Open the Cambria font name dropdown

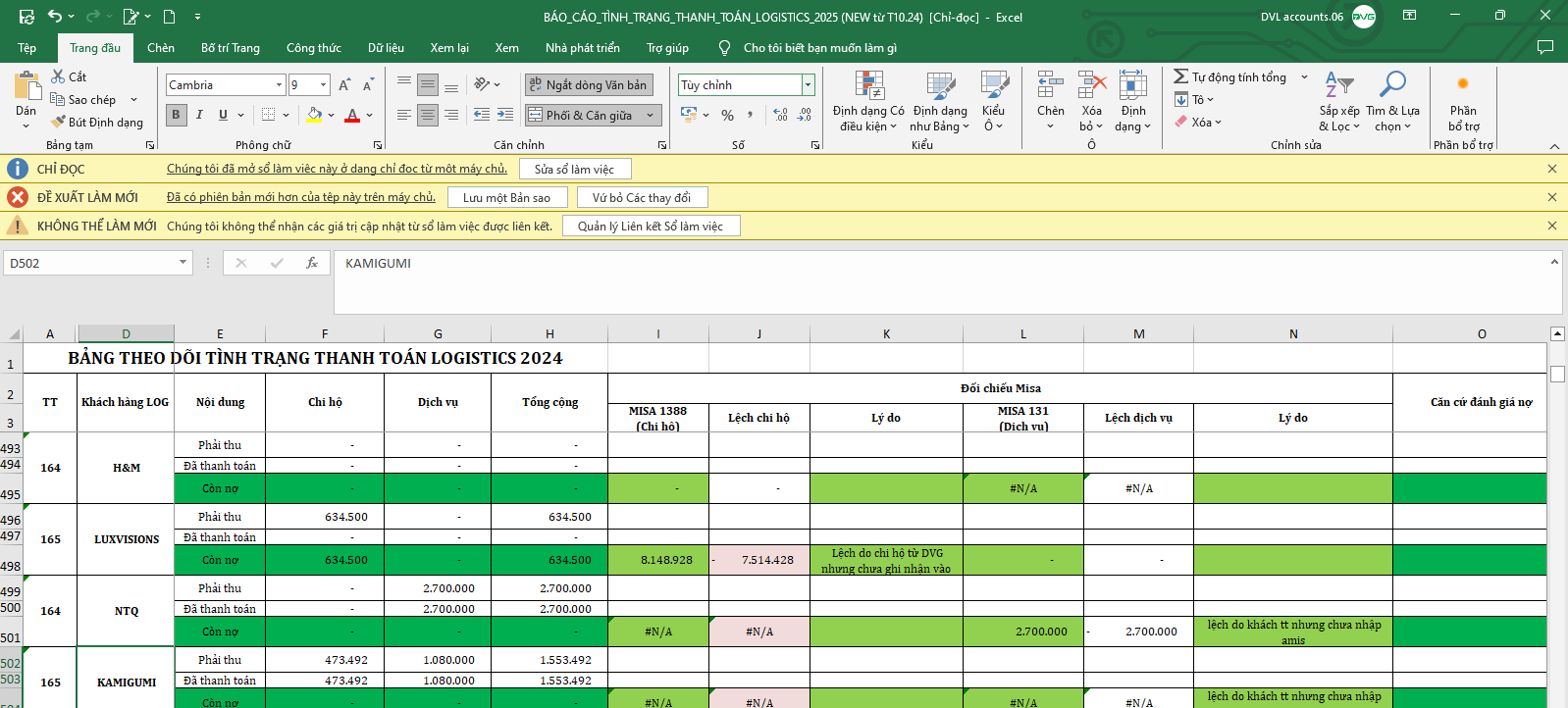click(279, 85)
